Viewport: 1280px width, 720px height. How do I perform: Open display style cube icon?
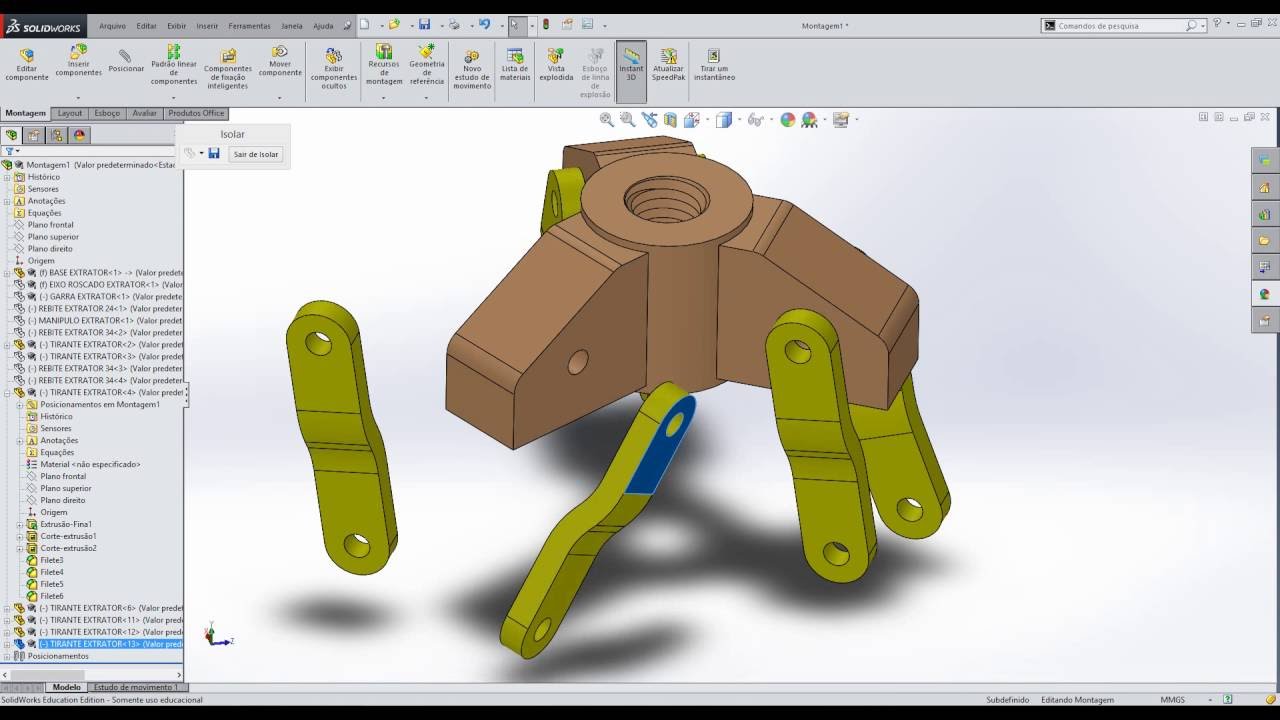pyautogui.click(x=724, y=120)
